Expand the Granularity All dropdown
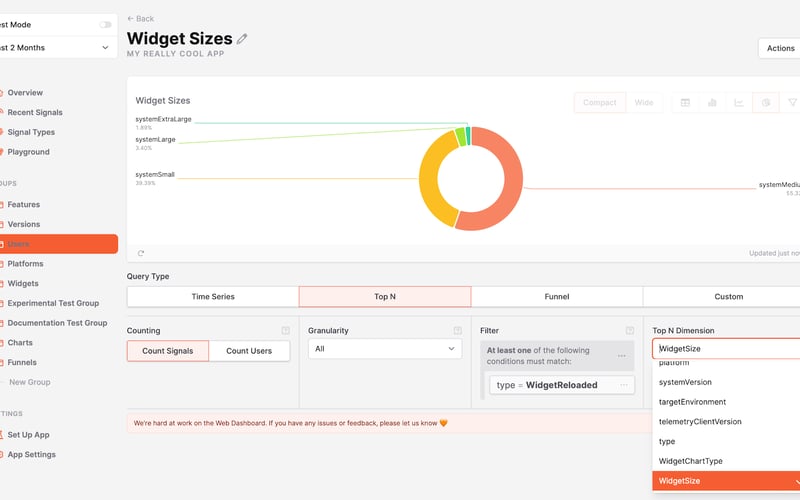The width and height of the screenshot is (800, 500). (x=385, y=349)
